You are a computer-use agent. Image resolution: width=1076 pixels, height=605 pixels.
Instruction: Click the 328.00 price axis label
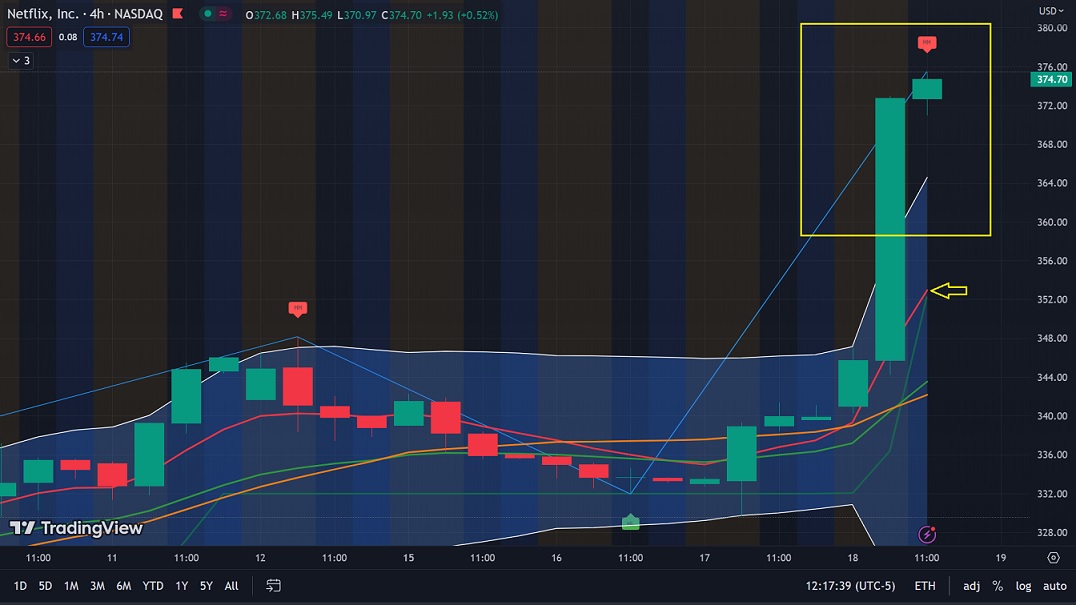point(1052,532)
